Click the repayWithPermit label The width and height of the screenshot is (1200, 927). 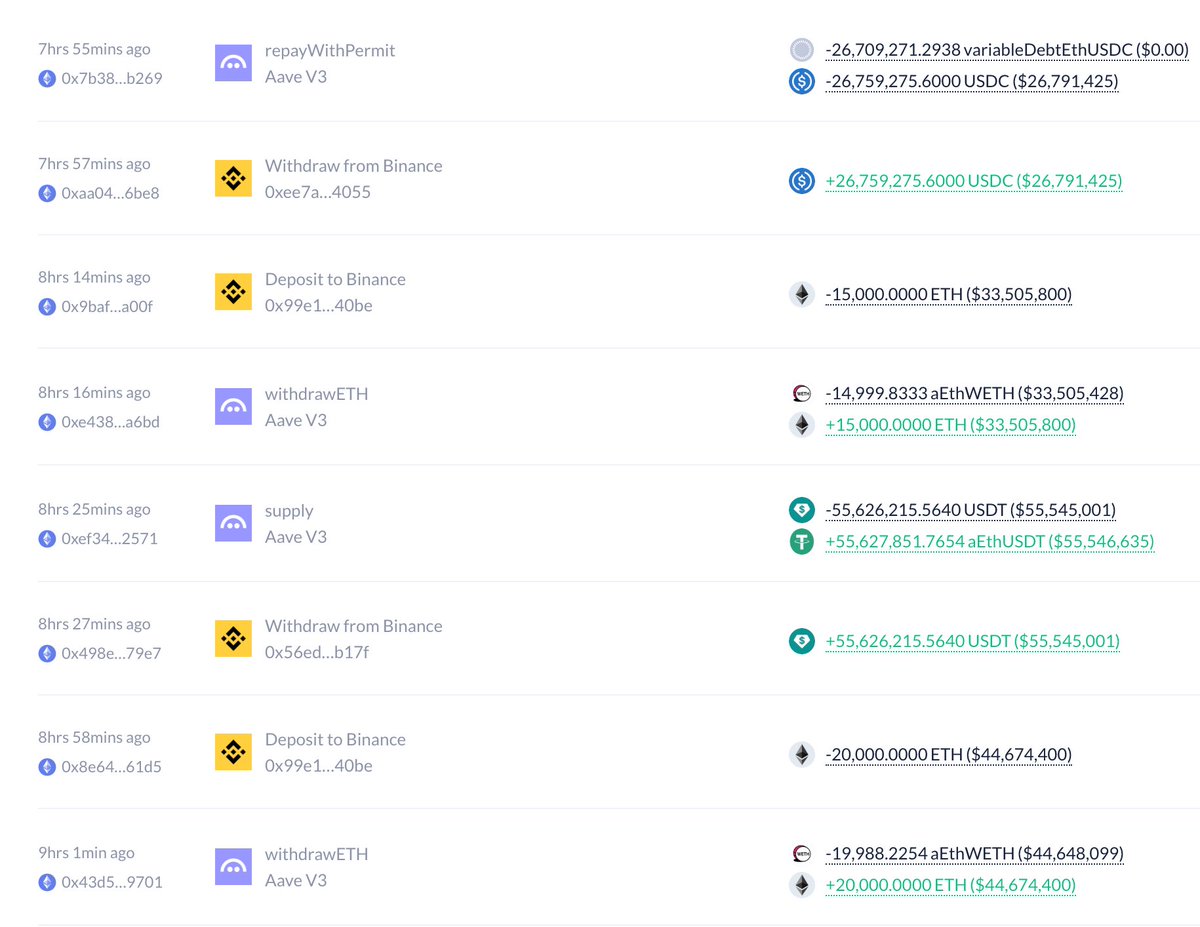coord(331,50)
